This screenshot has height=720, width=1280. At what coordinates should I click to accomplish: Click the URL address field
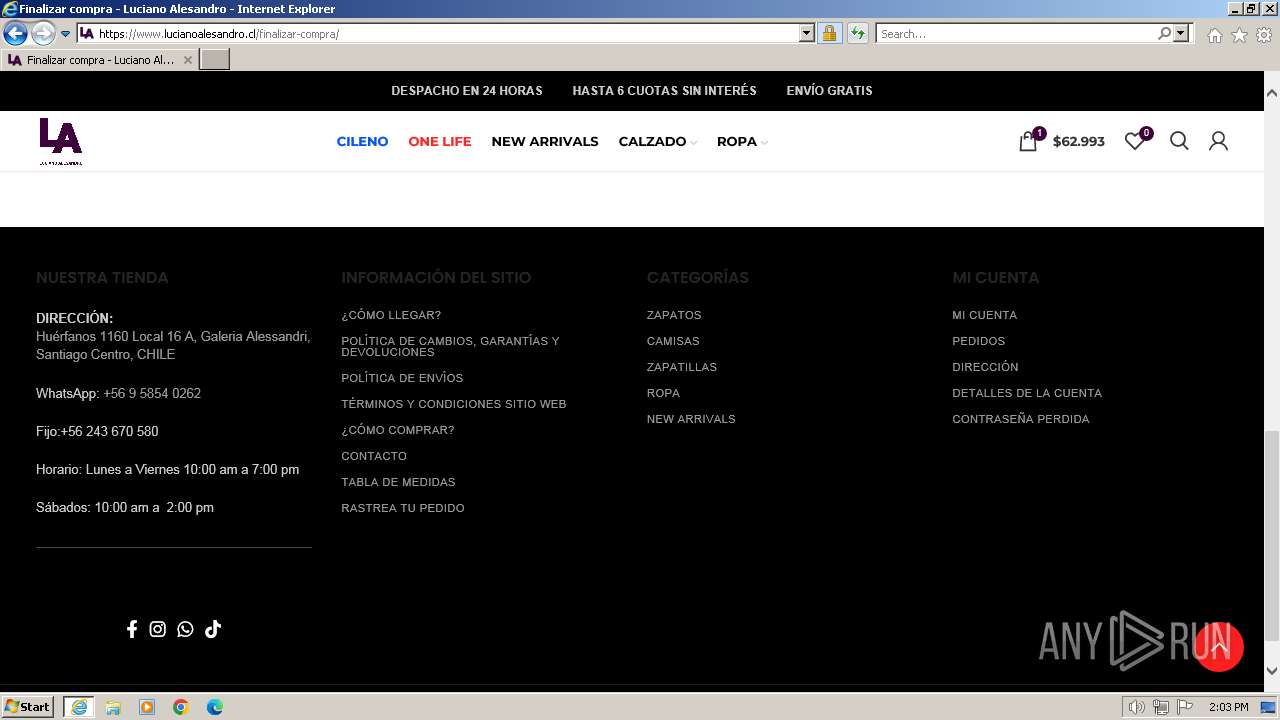click(x=448, y=33)
